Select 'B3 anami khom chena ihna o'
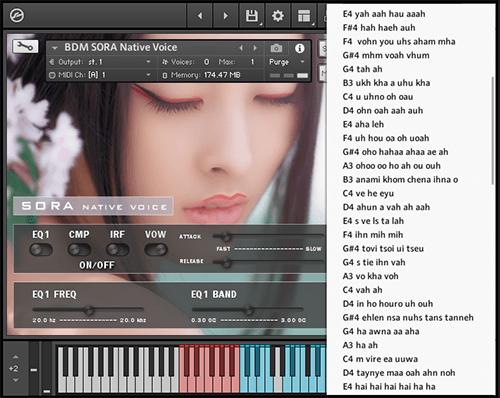Viewport: 500px width, 398px height. (x=400, y=180)
